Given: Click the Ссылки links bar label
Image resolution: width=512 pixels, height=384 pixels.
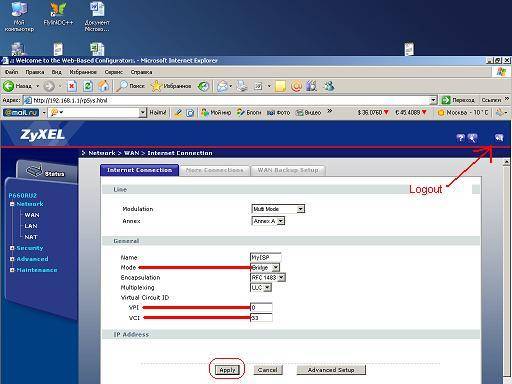Looking at the screenshot, I should (x=491, y=100).
